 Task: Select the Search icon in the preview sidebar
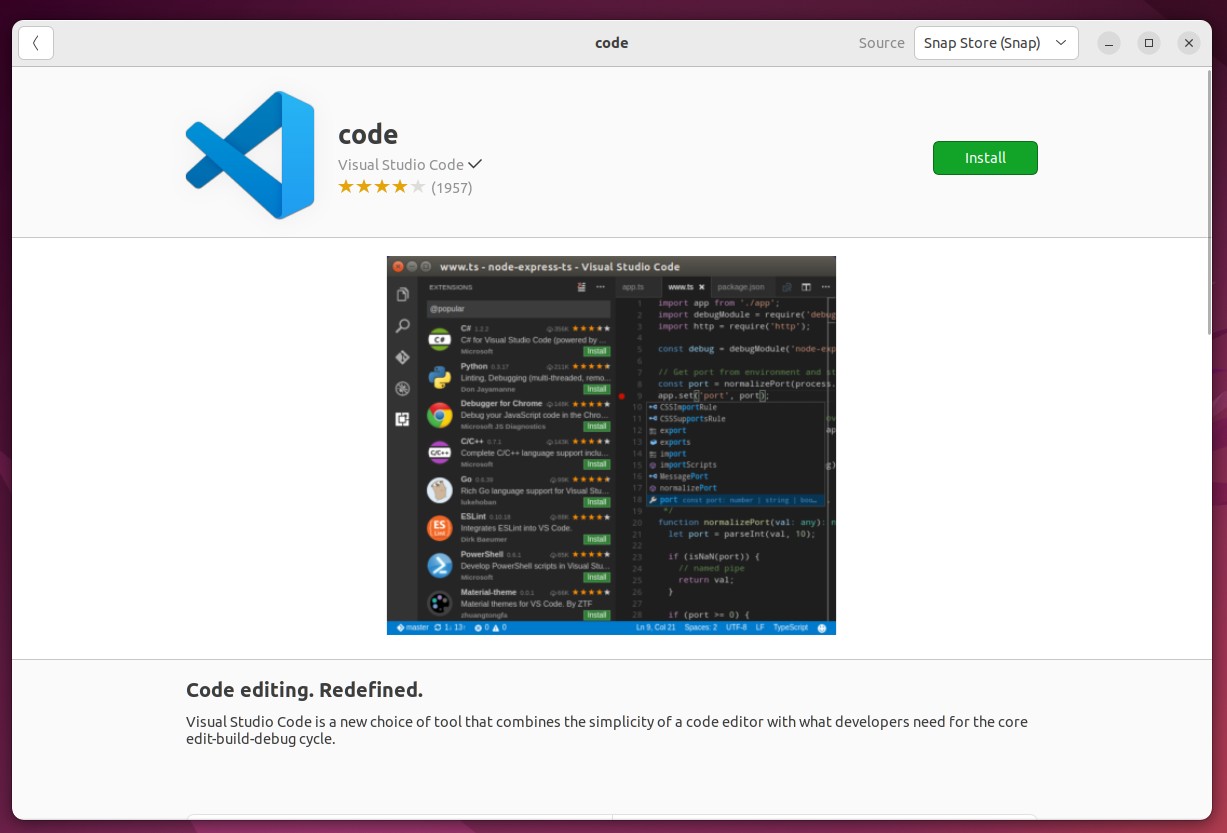pyautogui.click(x=403, y=325)
